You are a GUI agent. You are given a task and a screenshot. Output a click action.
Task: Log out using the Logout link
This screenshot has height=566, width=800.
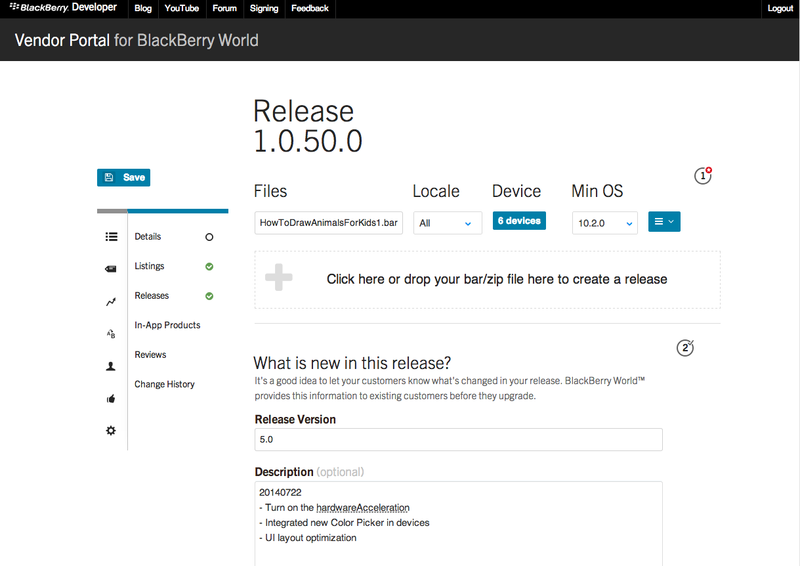[780, 8]
